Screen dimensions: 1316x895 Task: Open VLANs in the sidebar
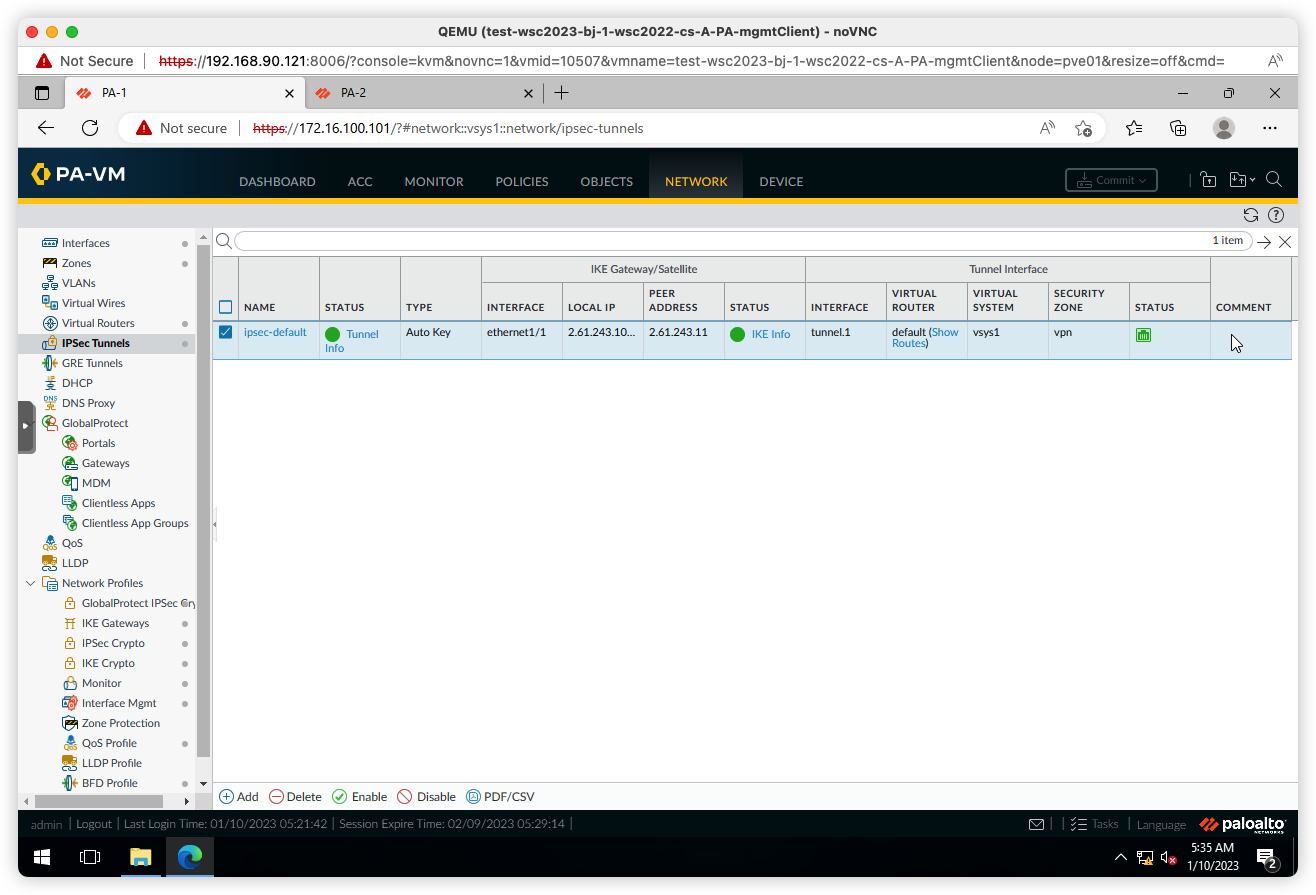point(78,283)
